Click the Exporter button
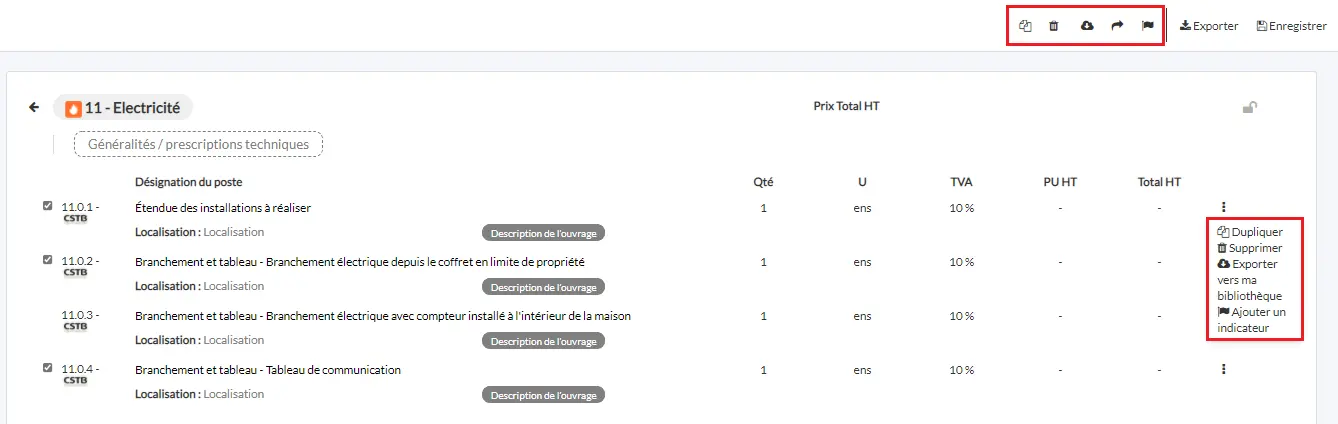 click(1209, 26)
